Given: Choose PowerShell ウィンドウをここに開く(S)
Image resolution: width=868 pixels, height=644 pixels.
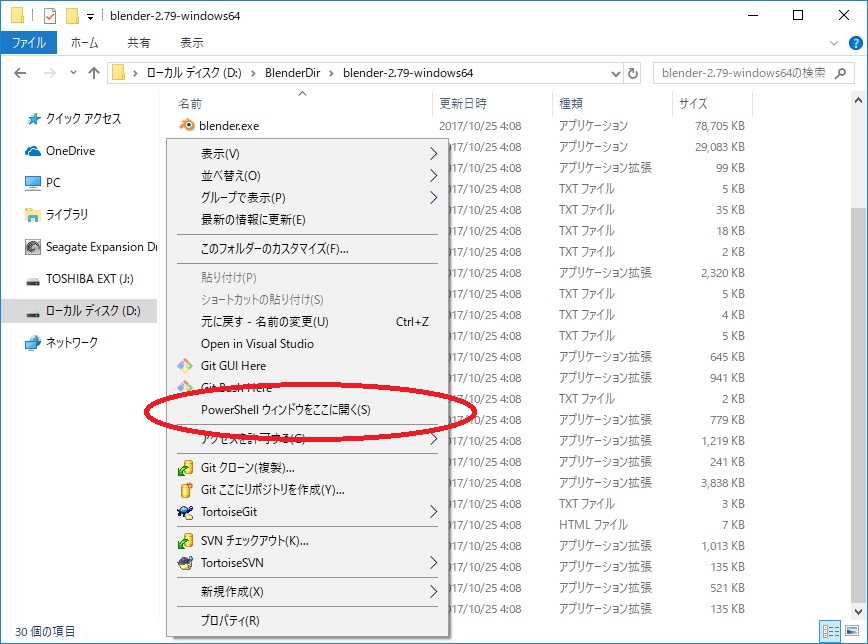Looking at the screenshot, I should point(307,410).
